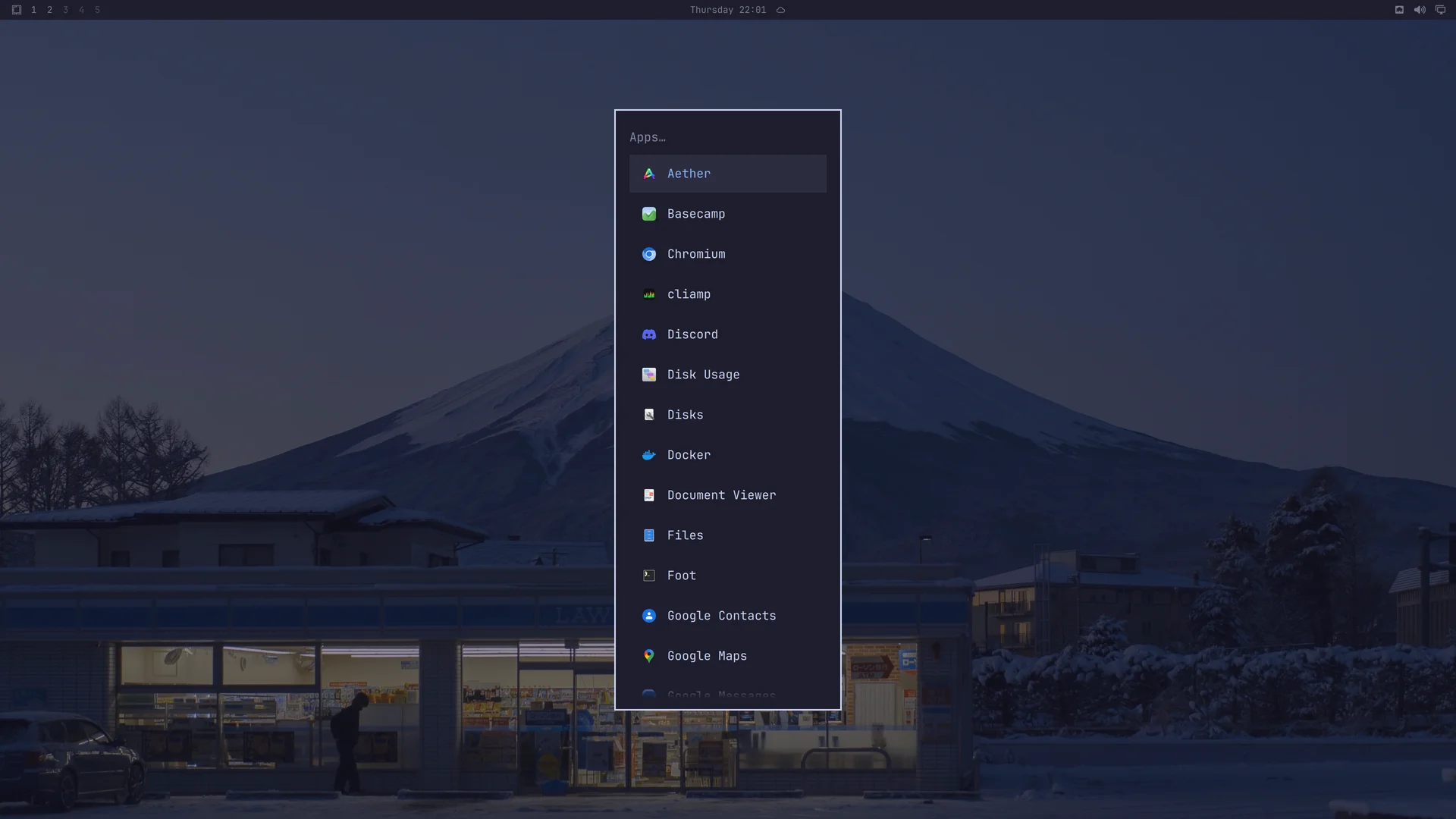This screenshot has width=1456, height=819.
Task: Open Discord via its logo icon
Action: tap(649, 334)
